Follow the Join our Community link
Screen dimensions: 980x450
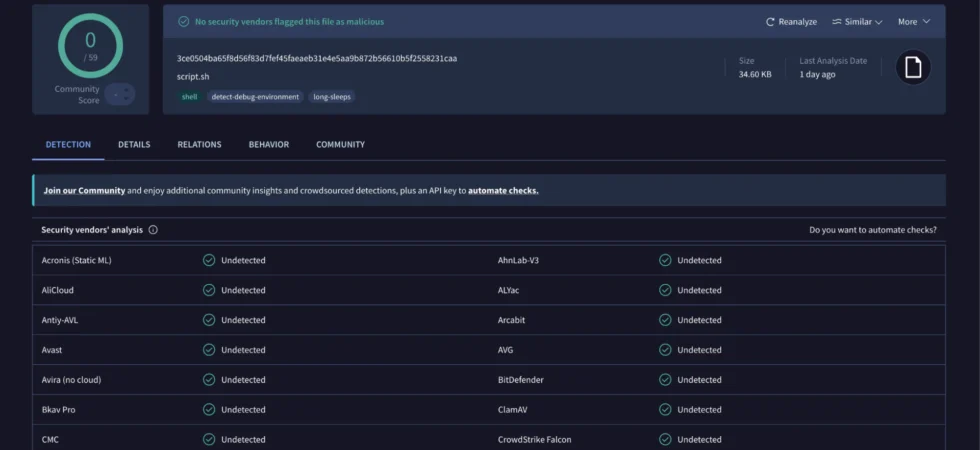[84, 191]
